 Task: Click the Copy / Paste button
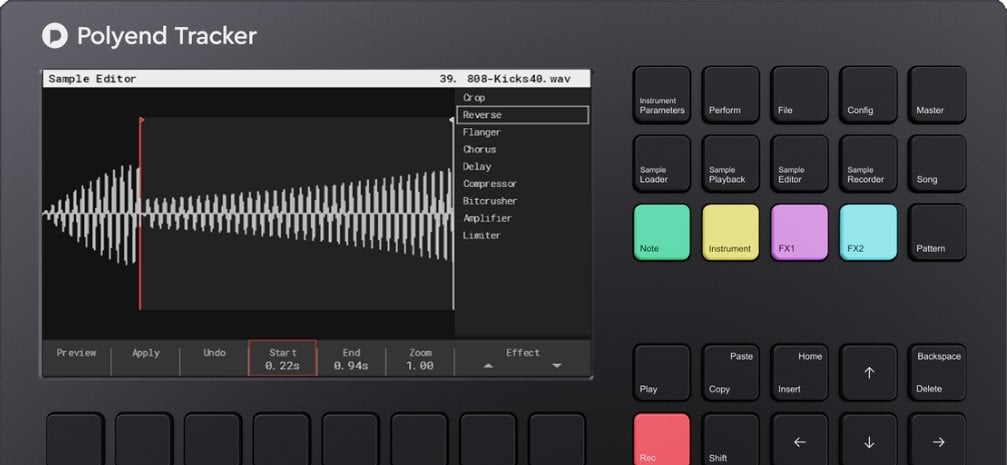(x=730, y=373)
